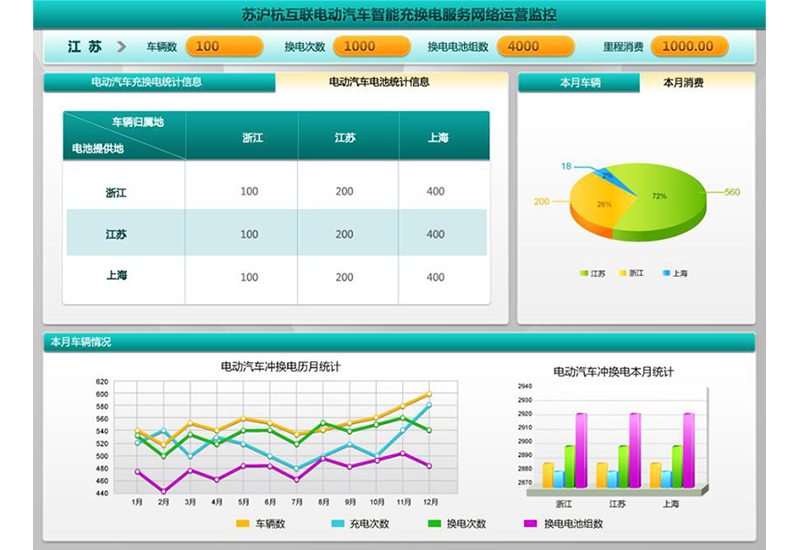800x550 pixels.
Task: Click the 车辆数 value pill showing 100
Action: (223, 46)
